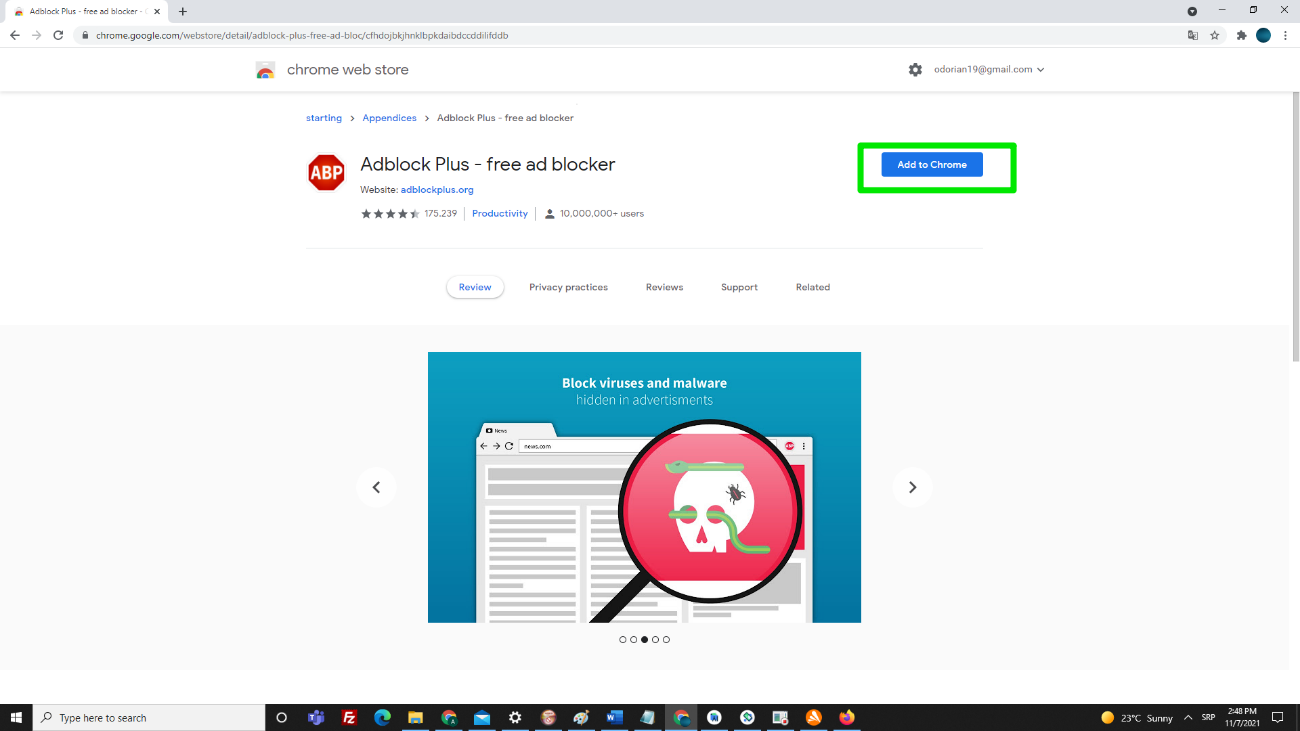Viewport: 1300px width, 731px height.
Task: Open the Extensions puzzle icon
Action: (x=1242, y=35)
